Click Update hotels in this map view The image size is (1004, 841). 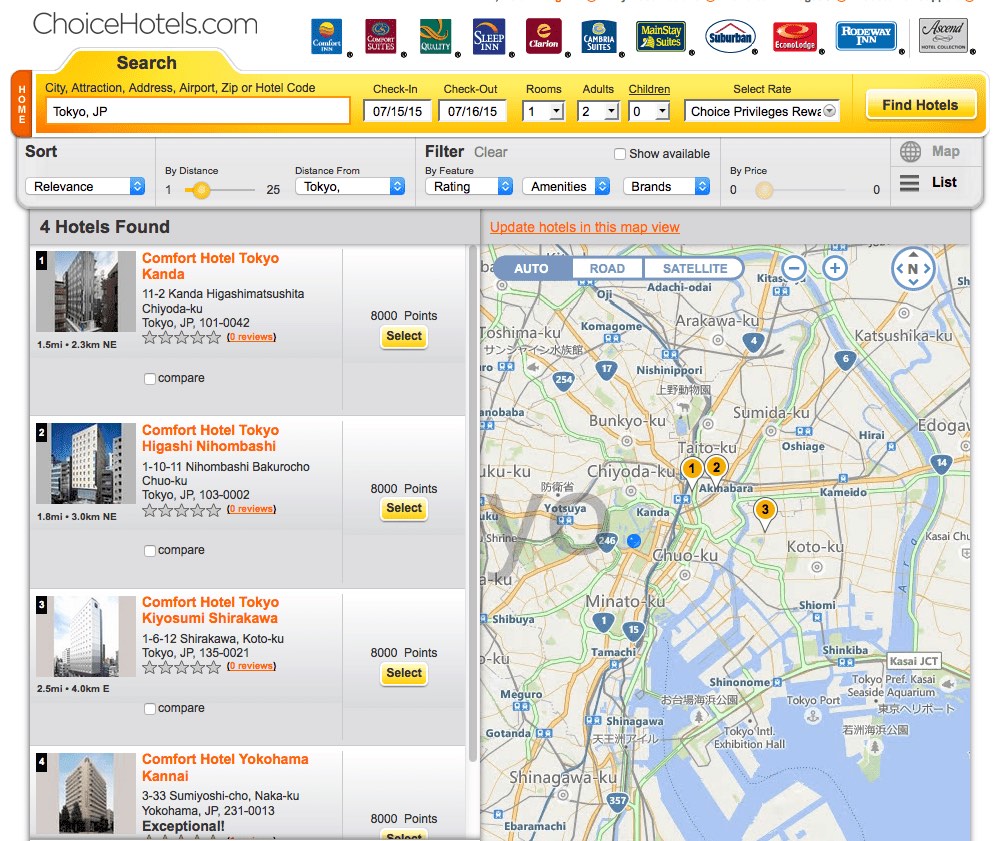pyautogui.click(x=585, y=227)
